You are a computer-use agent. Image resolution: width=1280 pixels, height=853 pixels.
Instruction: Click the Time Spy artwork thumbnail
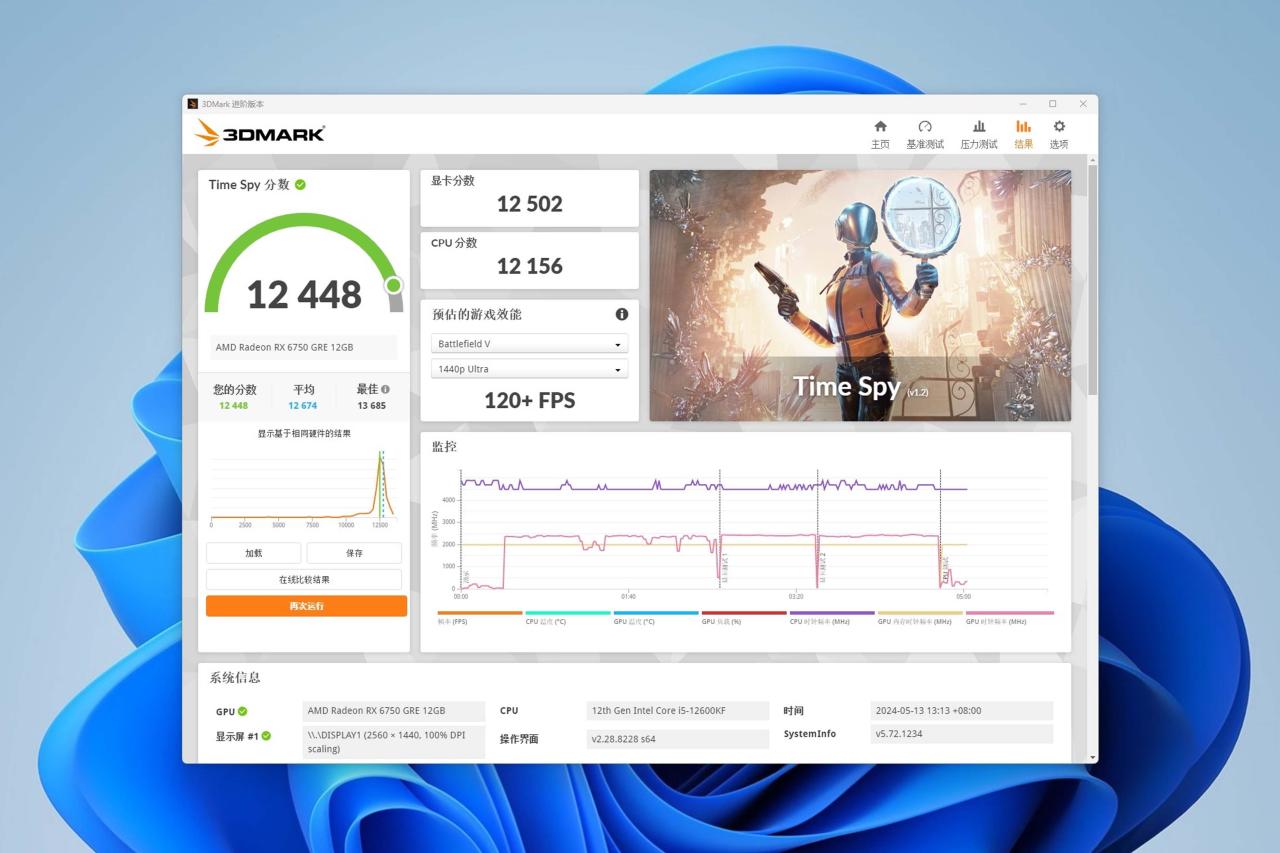860,295
